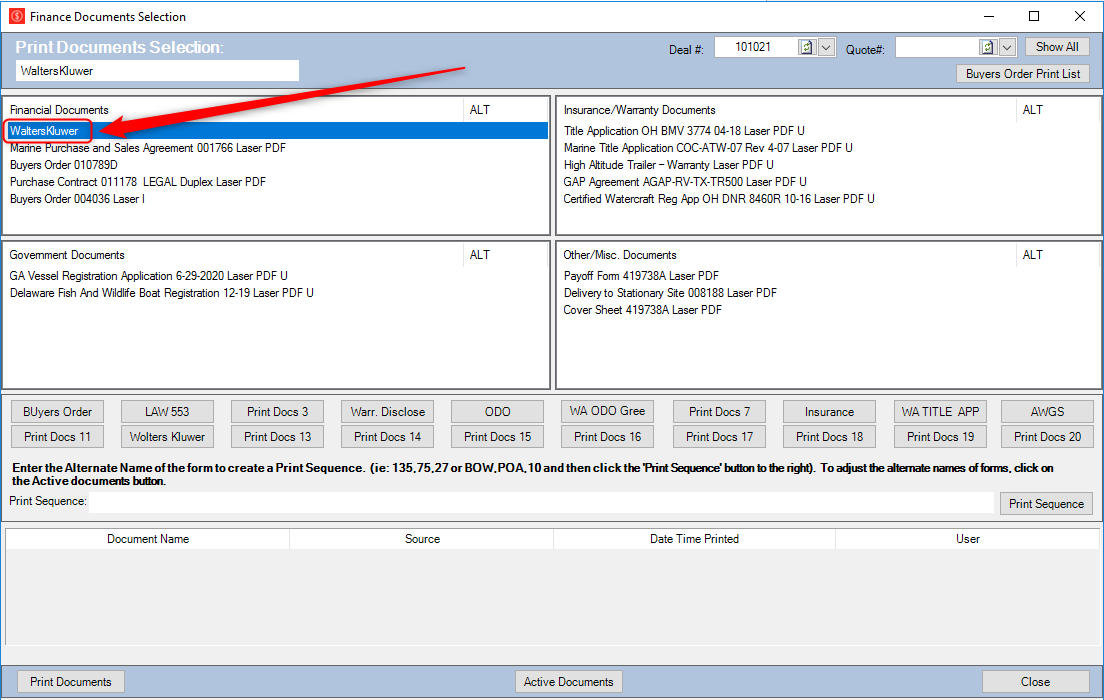
Task: Click the Insurance button
Action: pos(829,411)
